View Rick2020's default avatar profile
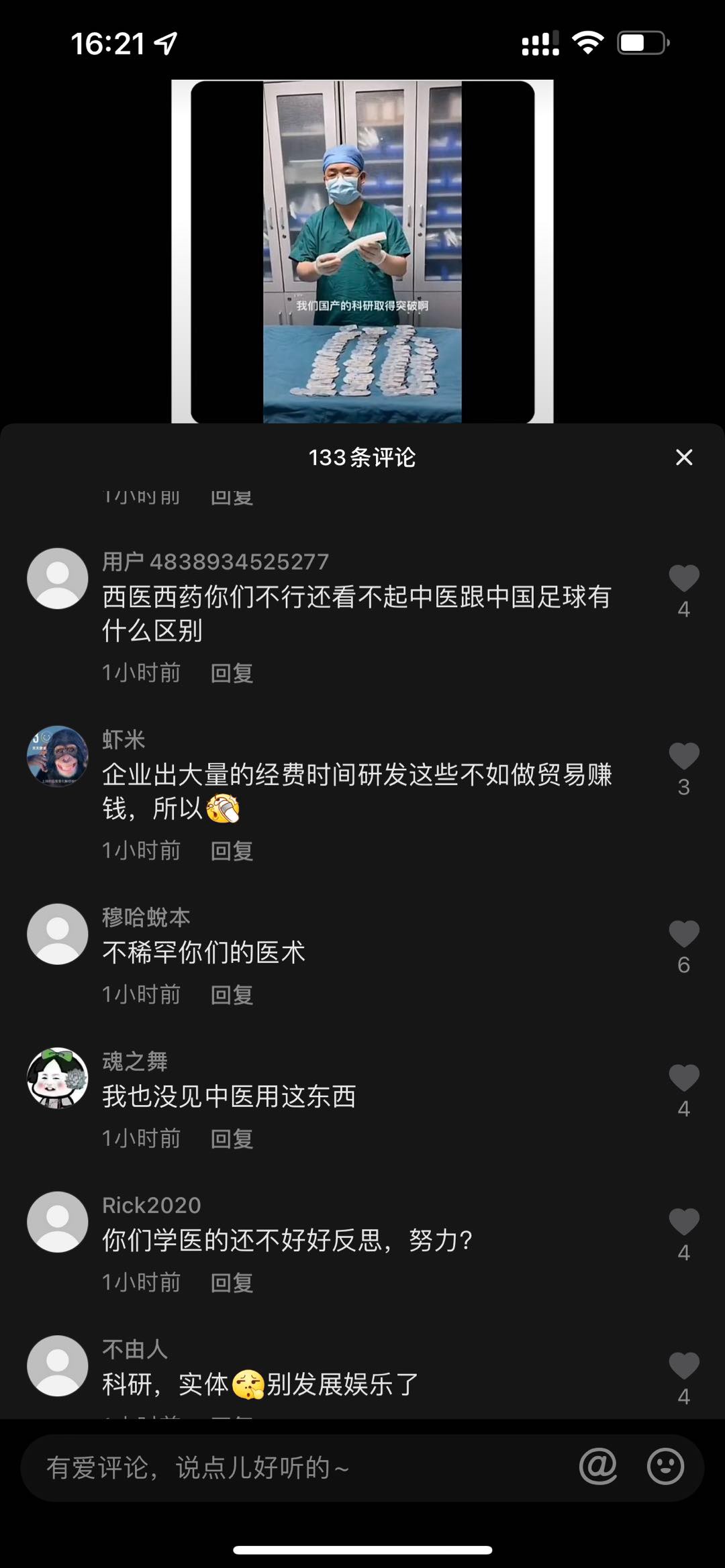 (58, 1222)
